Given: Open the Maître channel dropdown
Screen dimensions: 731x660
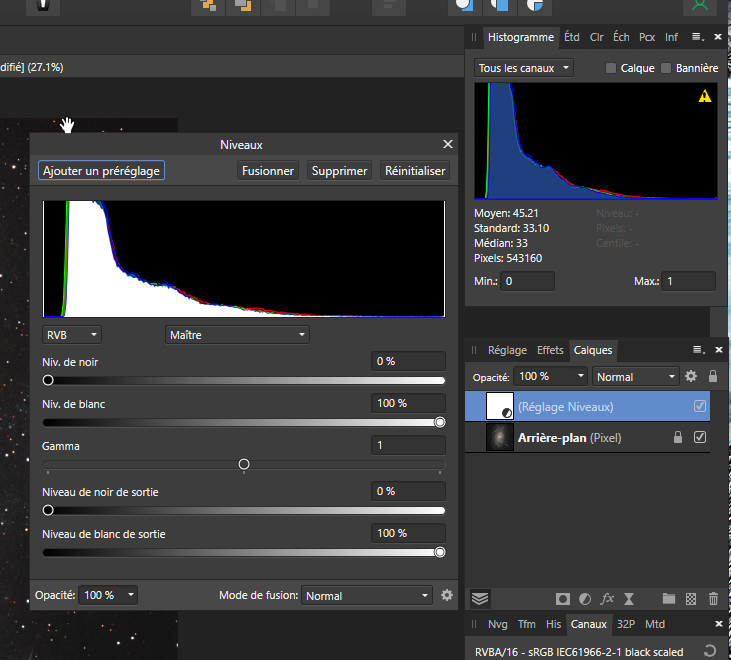Looking at the screenshot, I should click(237, 335).
